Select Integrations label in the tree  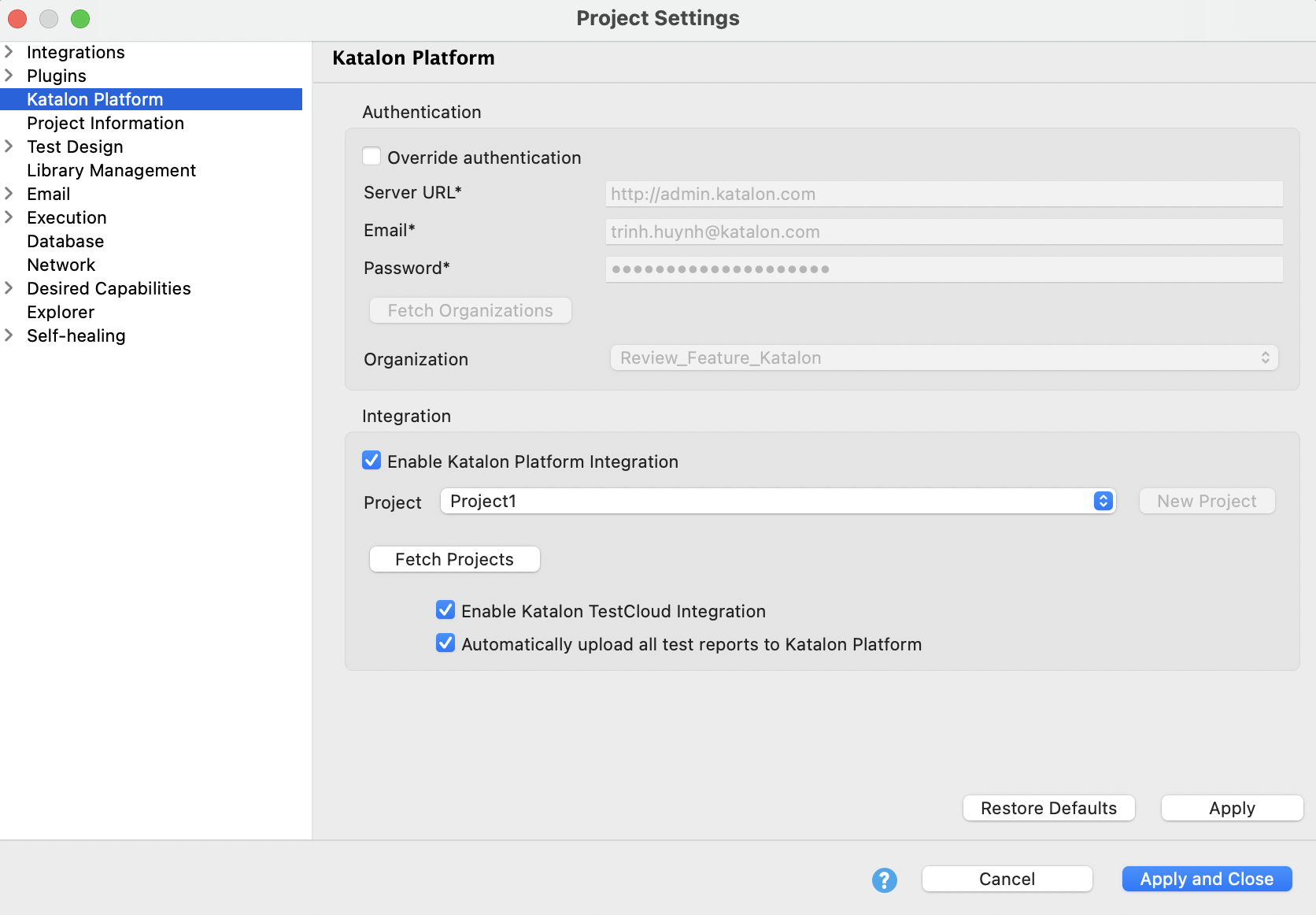76,52
